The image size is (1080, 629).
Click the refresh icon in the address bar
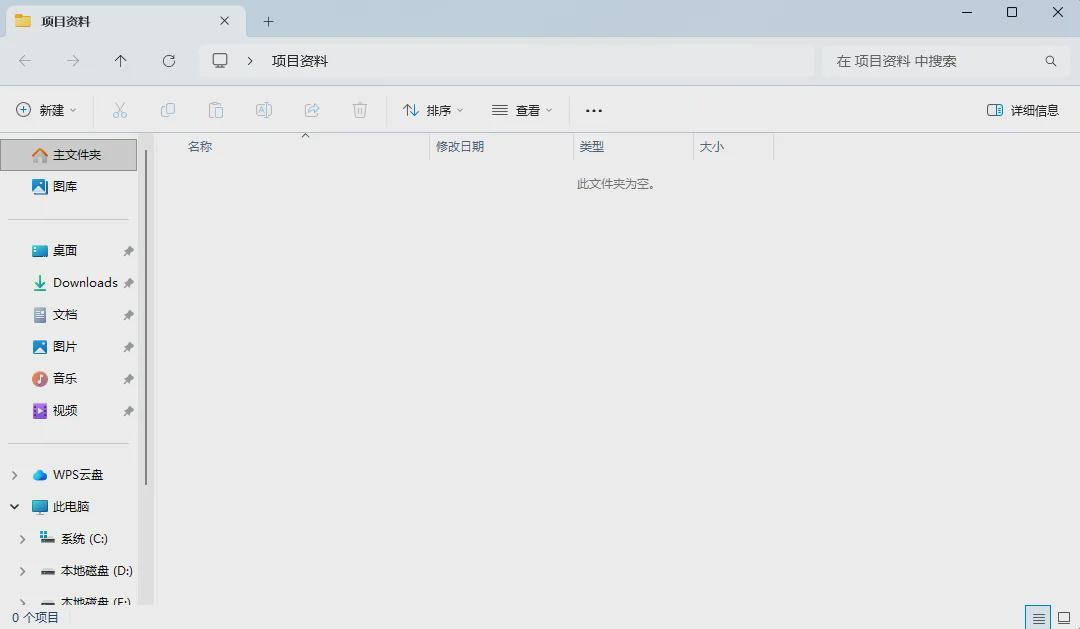(168, 60)
